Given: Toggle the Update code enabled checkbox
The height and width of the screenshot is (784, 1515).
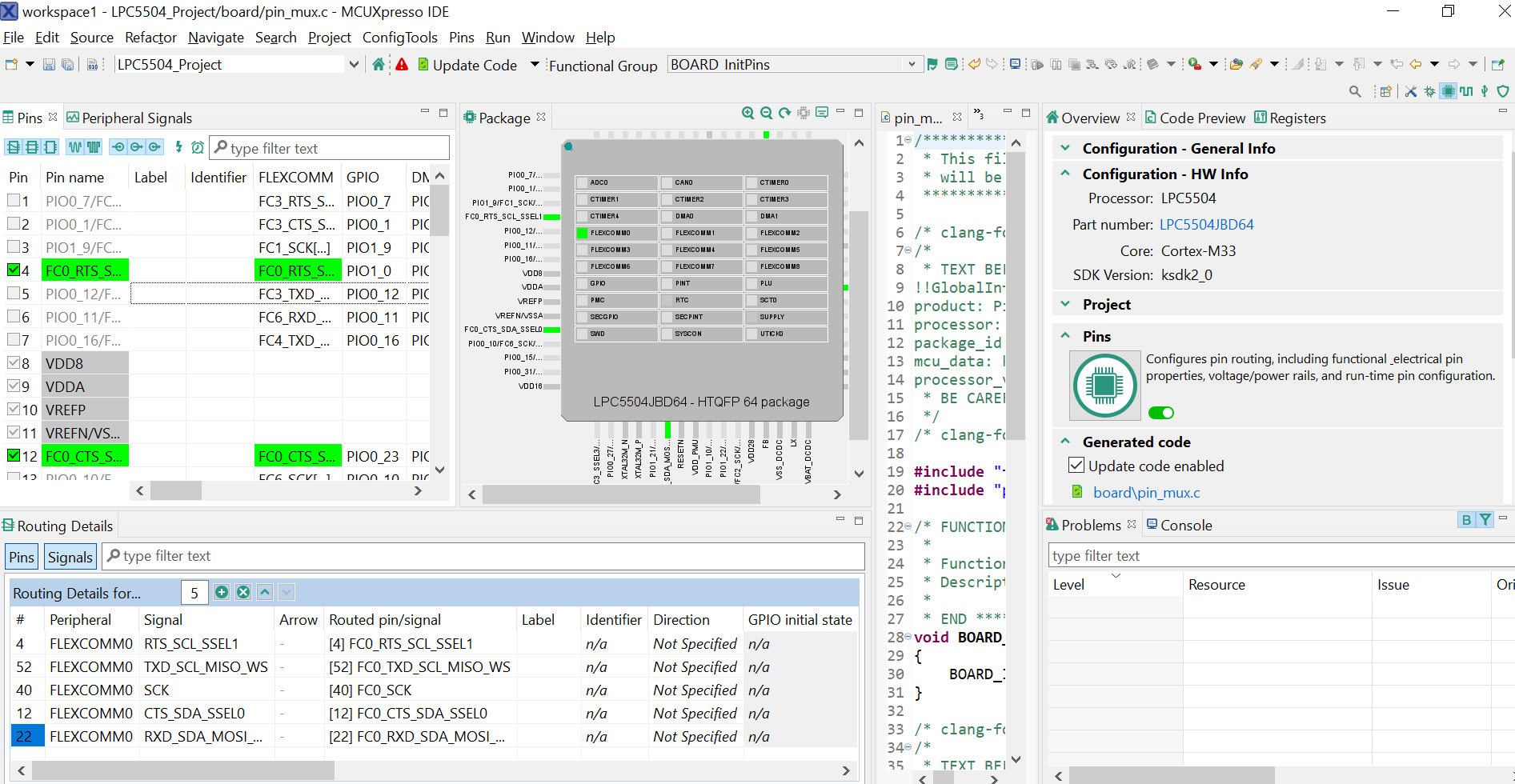Looking at the screenshot, I should point(1076,466).
